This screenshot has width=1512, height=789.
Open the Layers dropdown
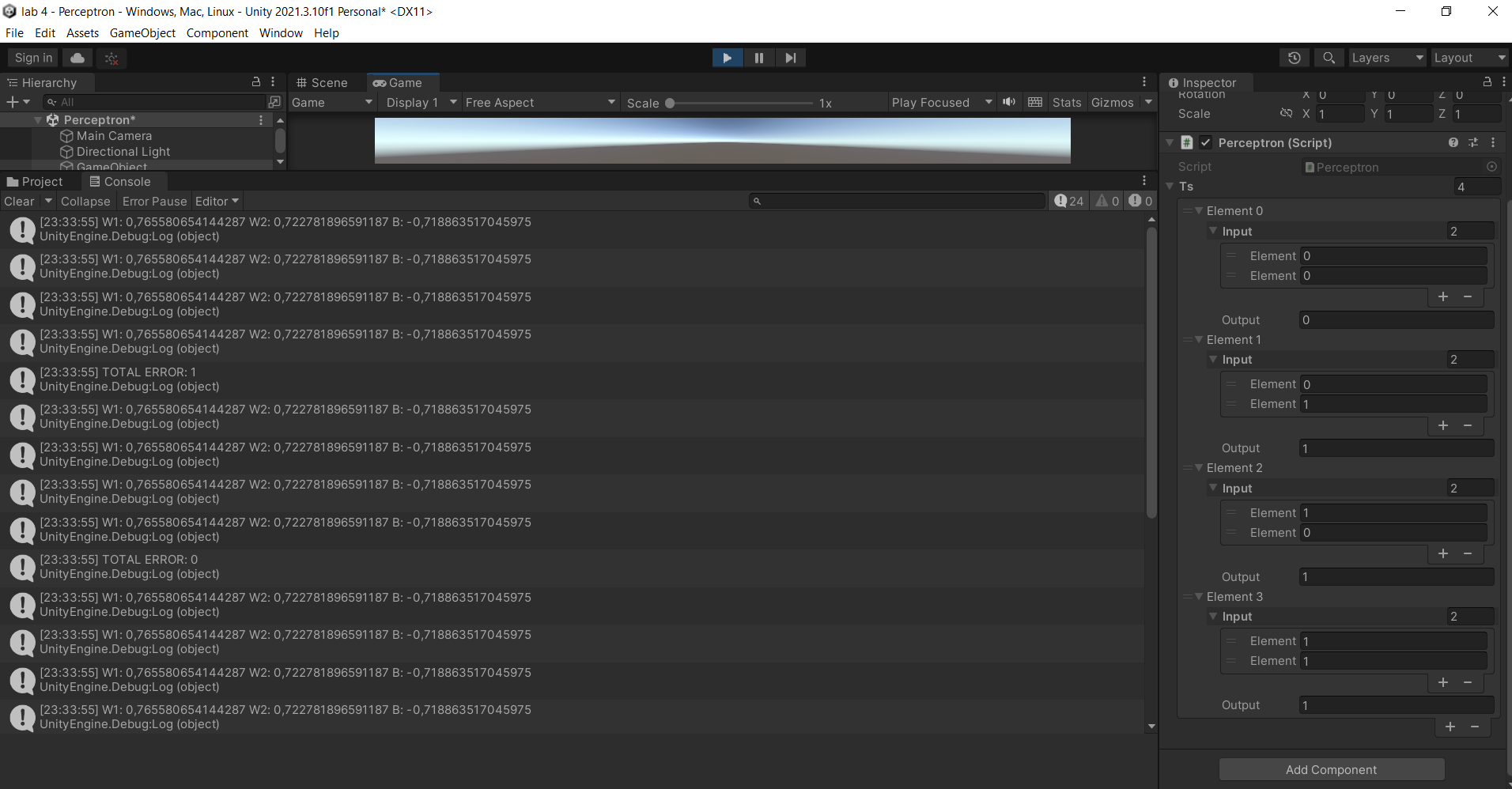1385,57
